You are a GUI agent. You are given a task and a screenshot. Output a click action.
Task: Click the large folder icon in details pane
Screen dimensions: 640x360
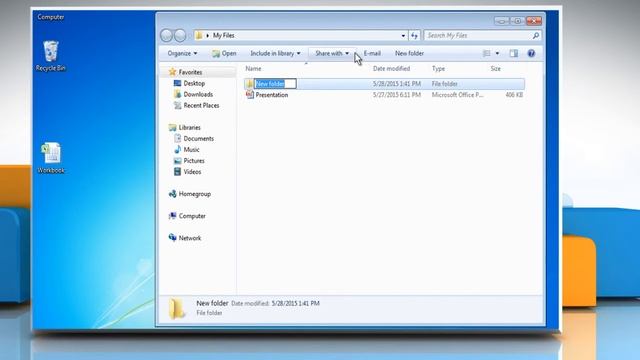pyautogui.click(x=177, y=308)
